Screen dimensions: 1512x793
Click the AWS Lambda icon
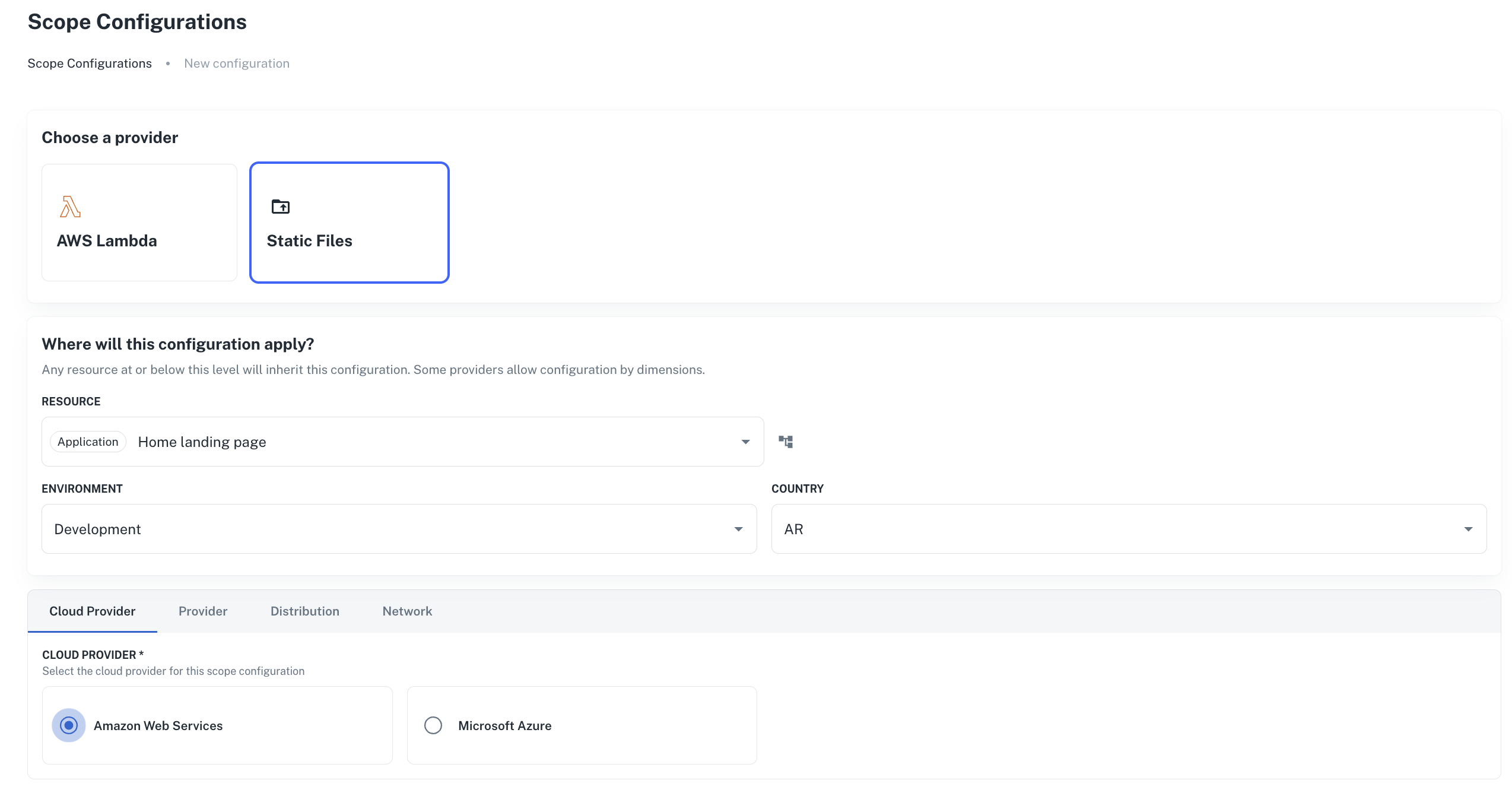point(70,207)
